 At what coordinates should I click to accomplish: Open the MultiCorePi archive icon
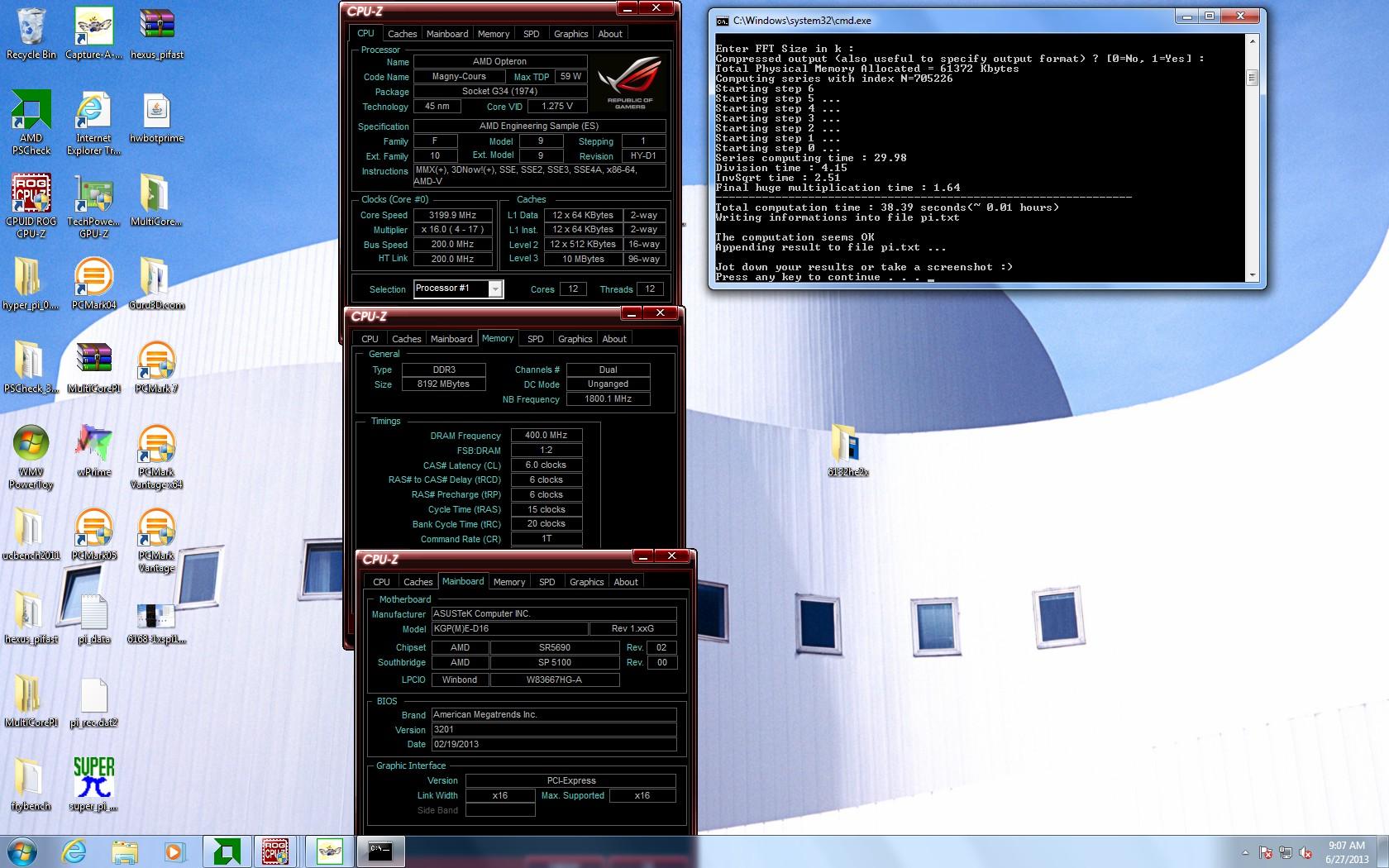(93, 368)
